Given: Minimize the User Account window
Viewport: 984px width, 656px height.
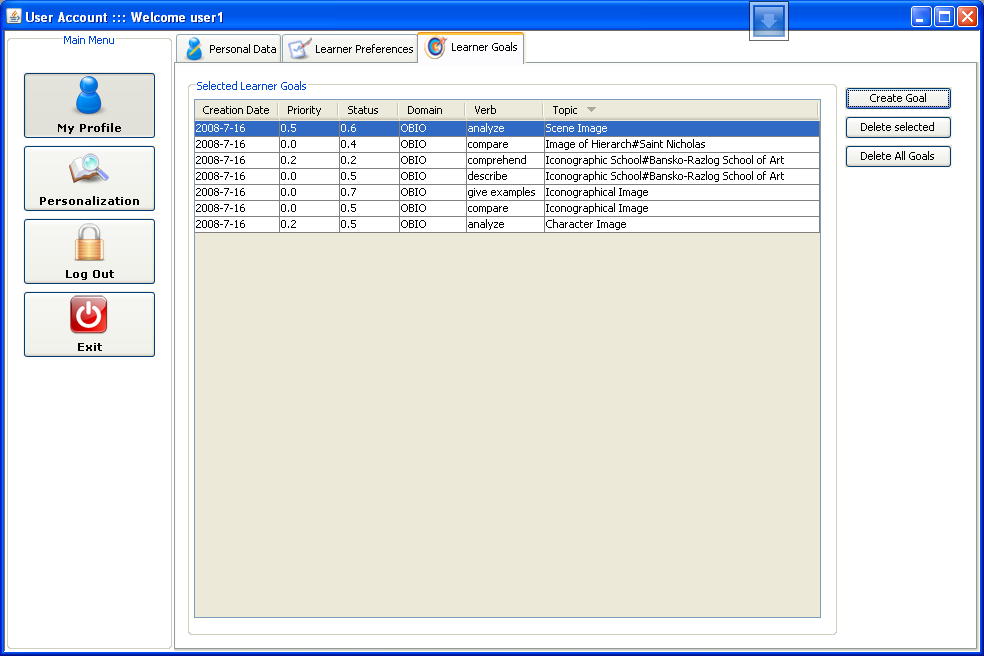Looking at the screenshot, I should (921, 17).
